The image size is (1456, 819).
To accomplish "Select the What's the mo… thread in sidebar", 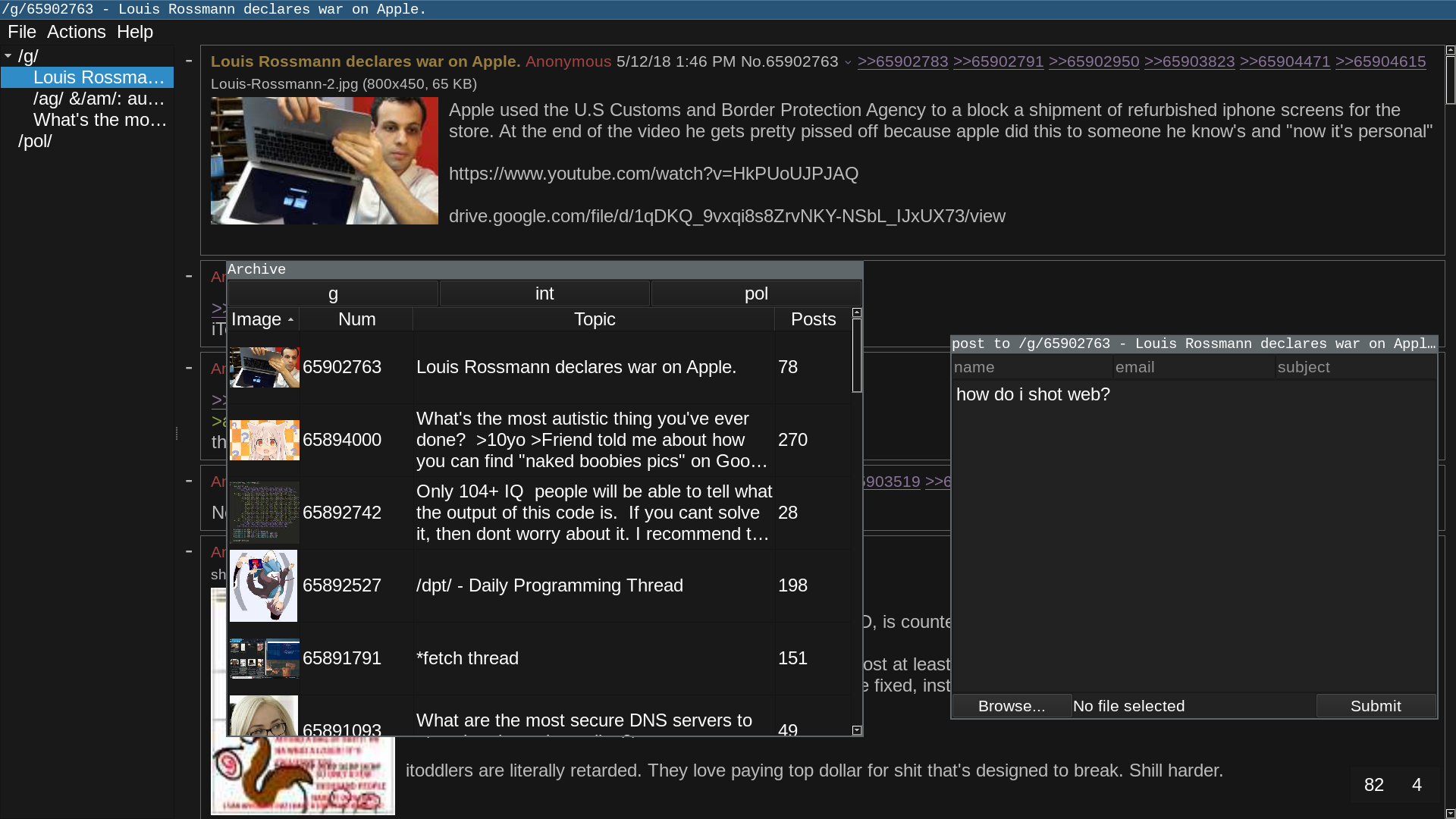I will pos(99,120).
